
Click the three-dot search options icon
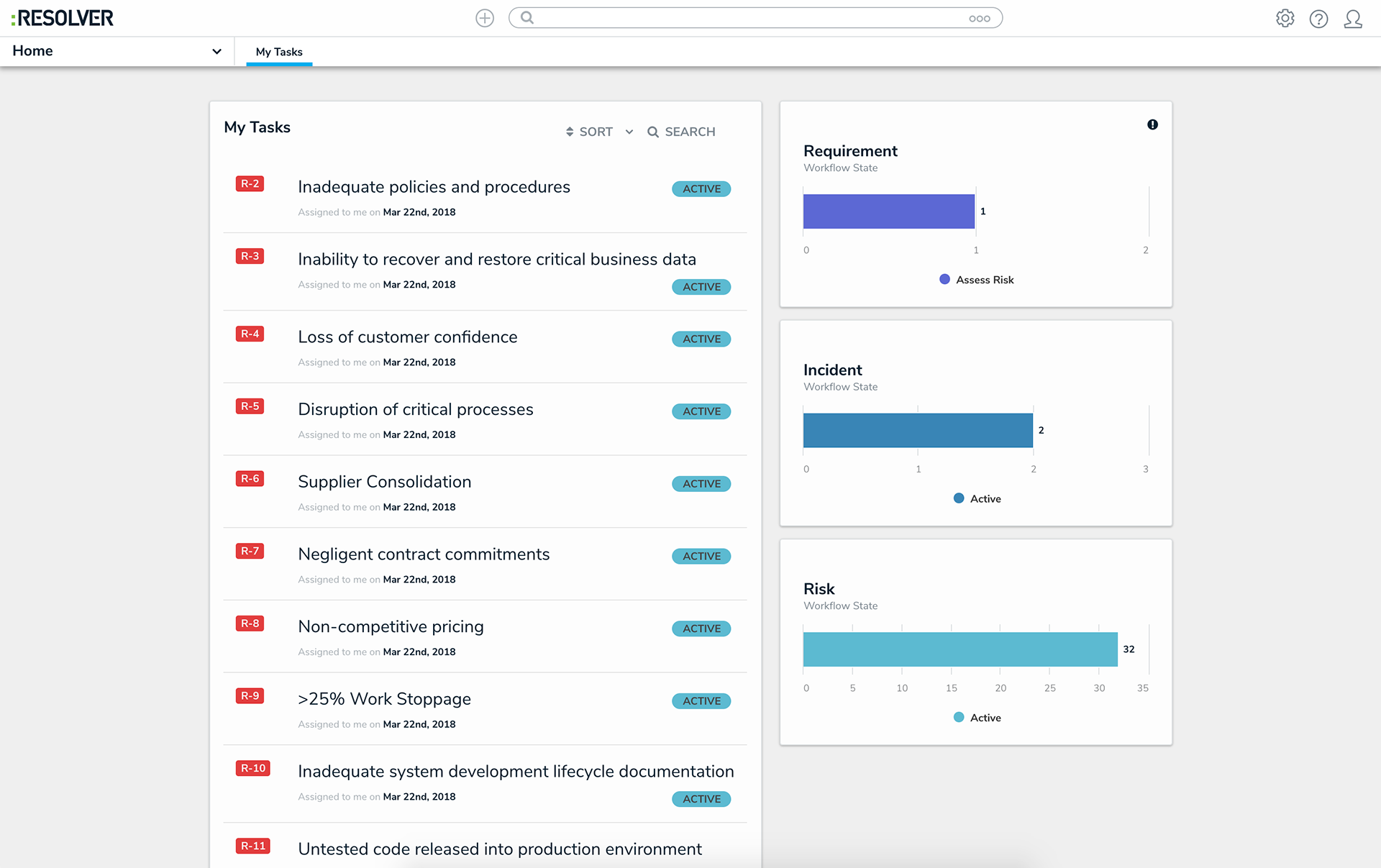979,19
